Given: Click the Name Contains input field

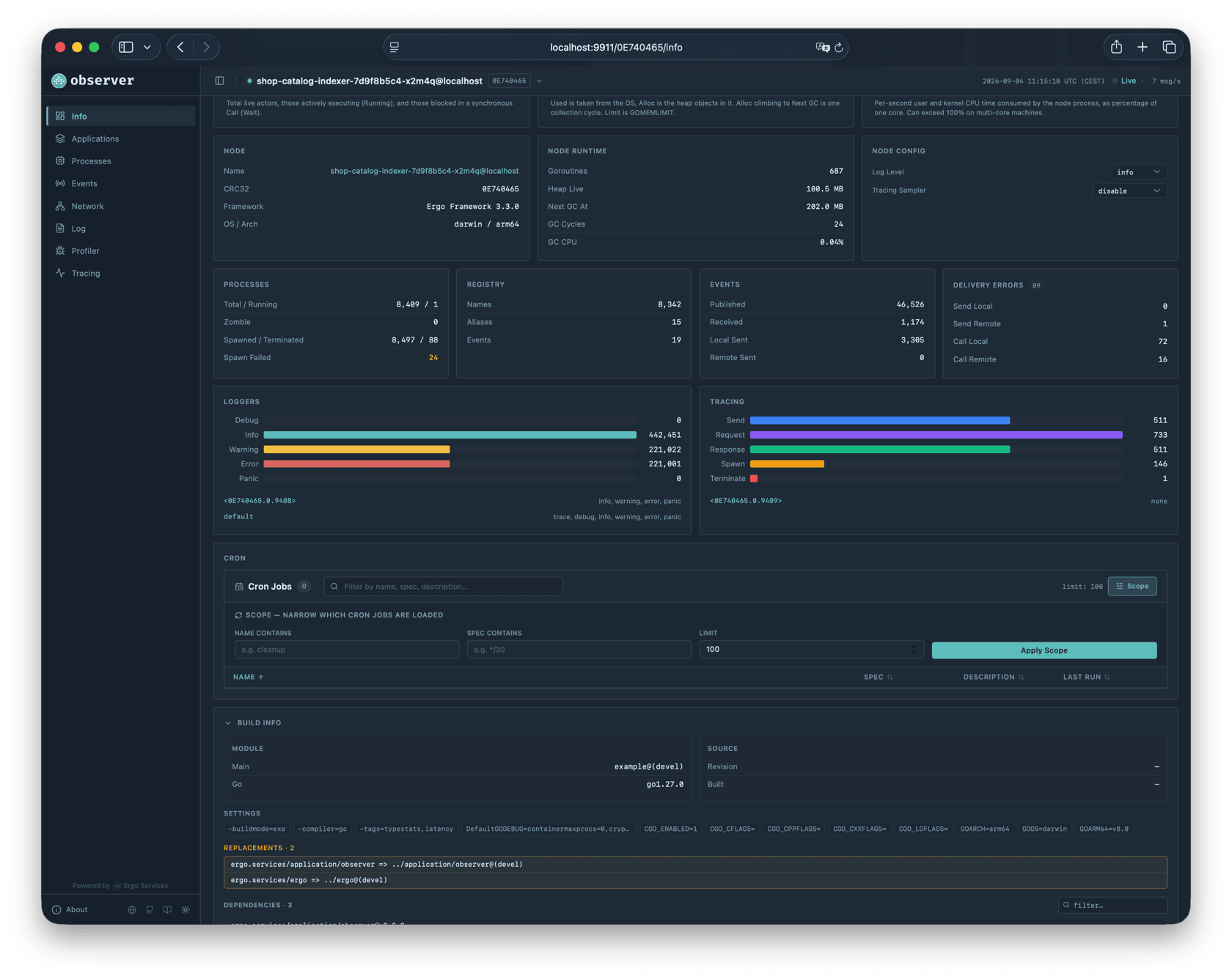Looking at the screenshot, I should (347, 650).
